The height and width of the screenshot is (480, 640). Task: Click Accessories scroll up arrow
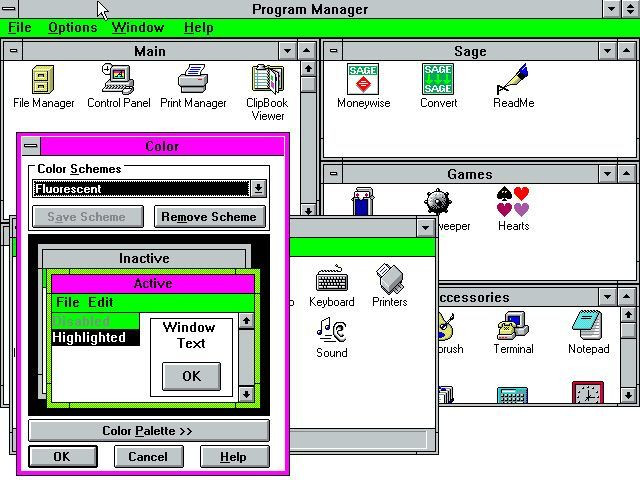(x=628, y=315)
